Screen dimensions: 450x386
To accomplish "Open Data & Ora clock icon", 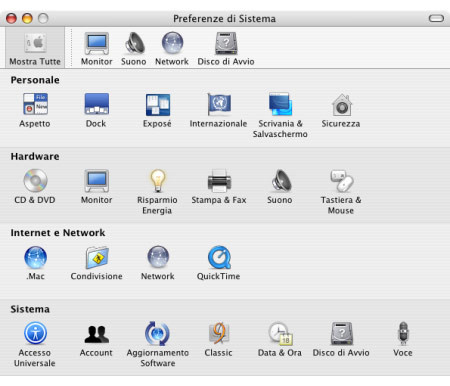I will click(x=280, y=333).
